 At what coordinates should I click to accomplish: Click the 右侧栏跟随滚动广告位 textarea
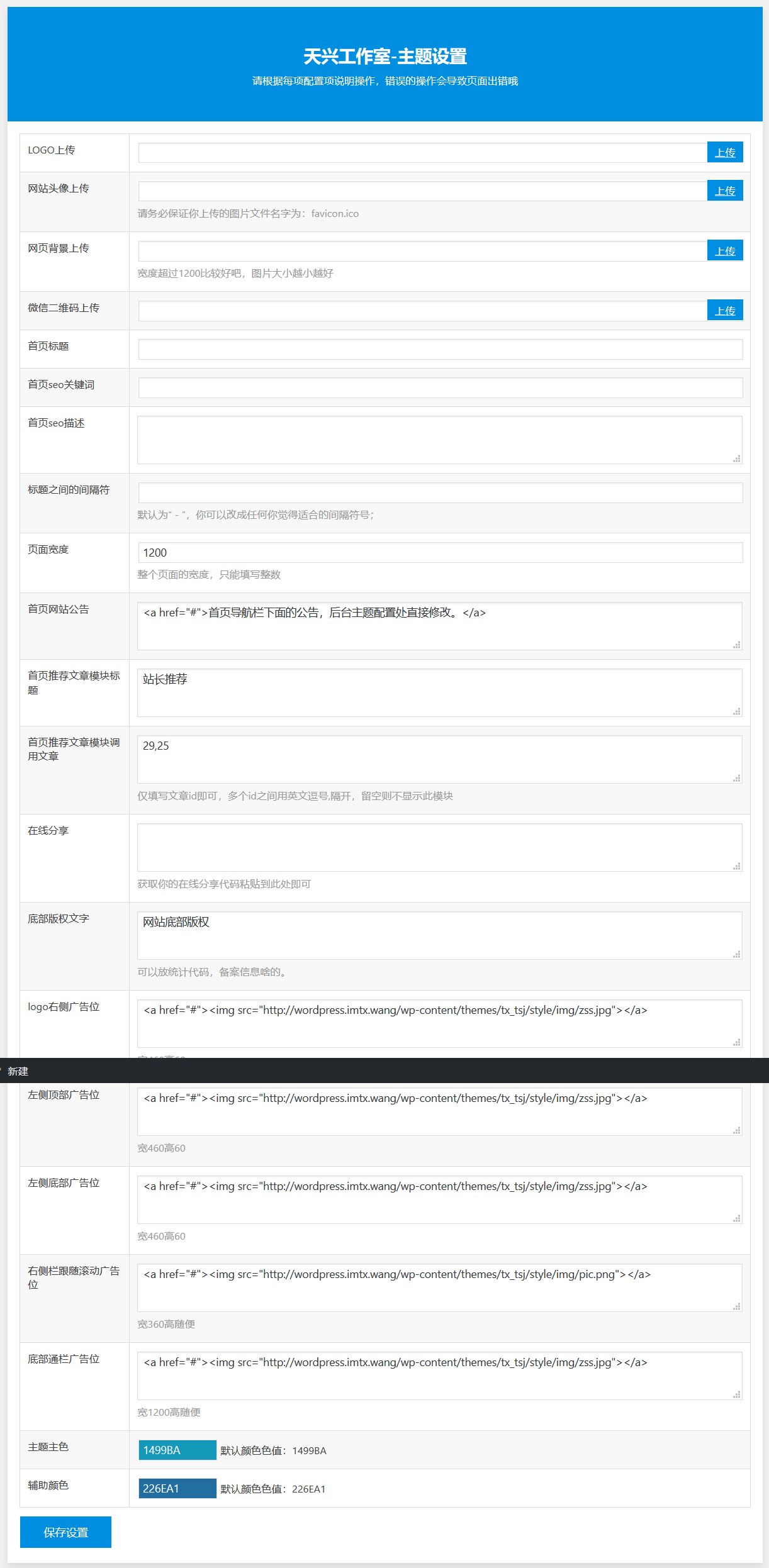440,1287
